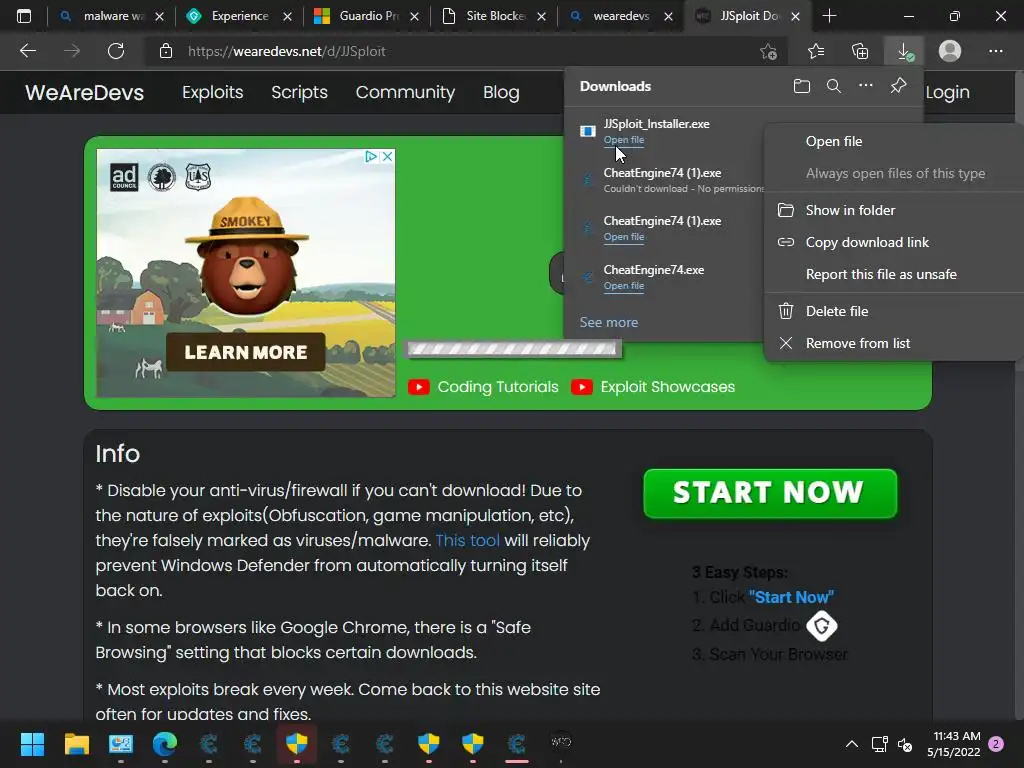Image resolution: width=1024 pixels, height=768 pixels.
Task: Add this page to favorites star icon
Action: pyautogui.click(x=769, y=51)
